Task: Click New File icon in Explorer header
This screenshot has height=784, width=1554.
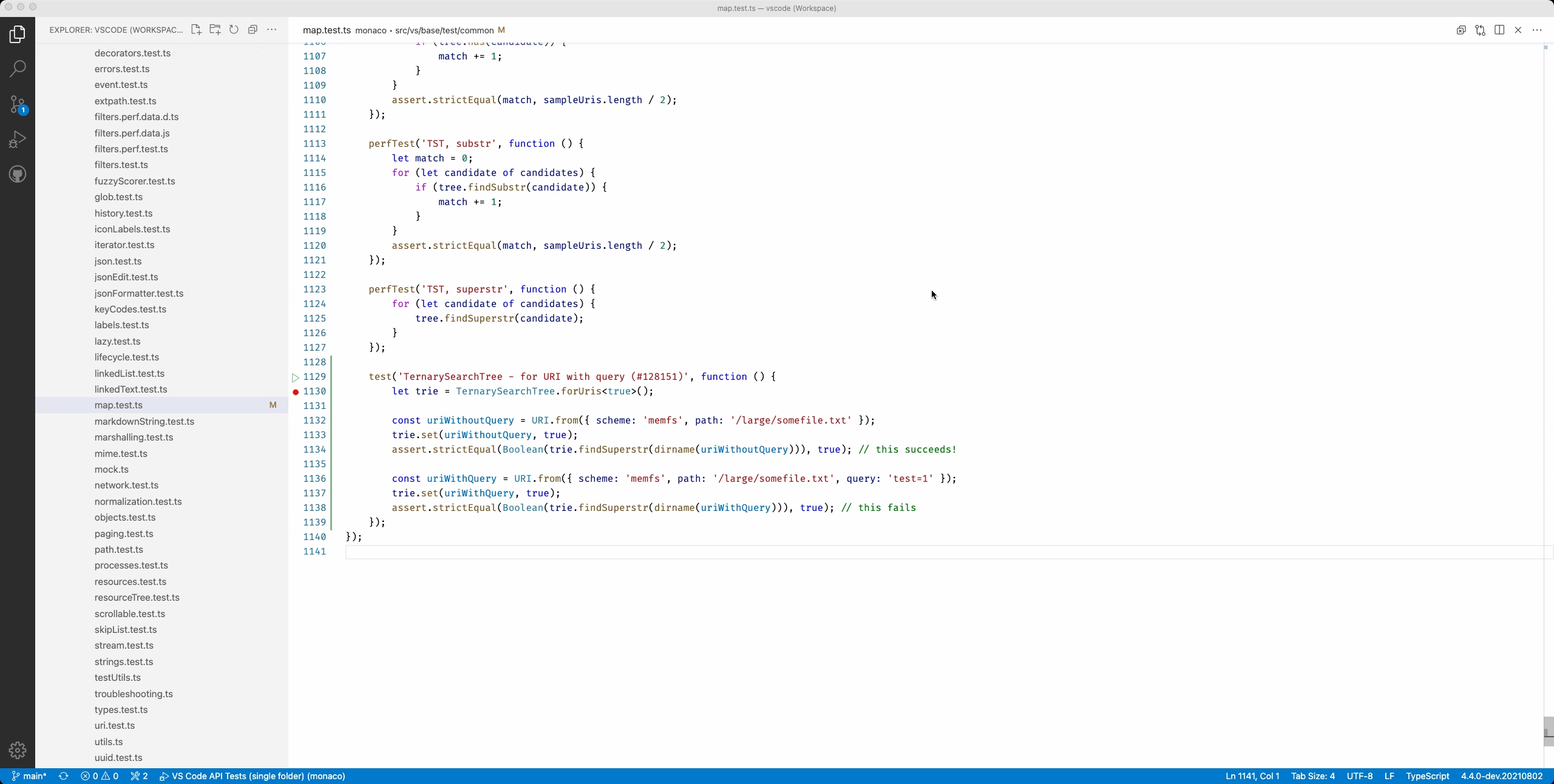Action: point(195,30)
